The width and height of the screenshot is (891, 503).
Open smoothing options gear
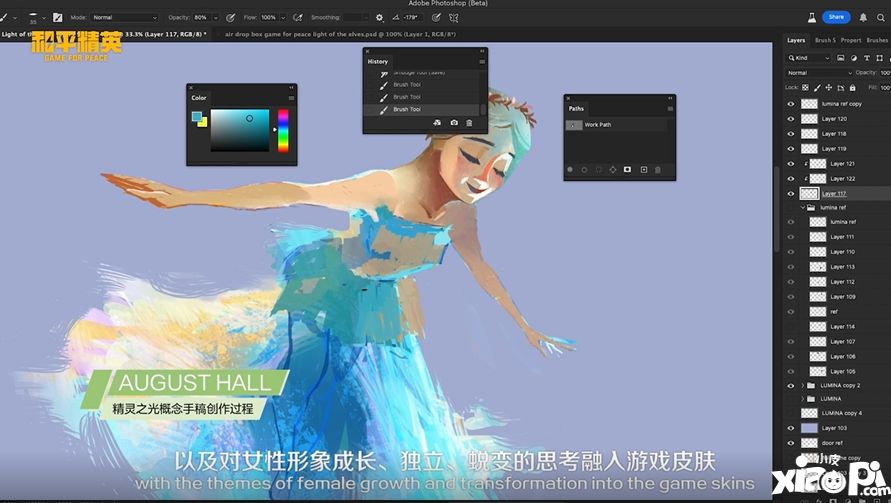click(x=380, y=18)
